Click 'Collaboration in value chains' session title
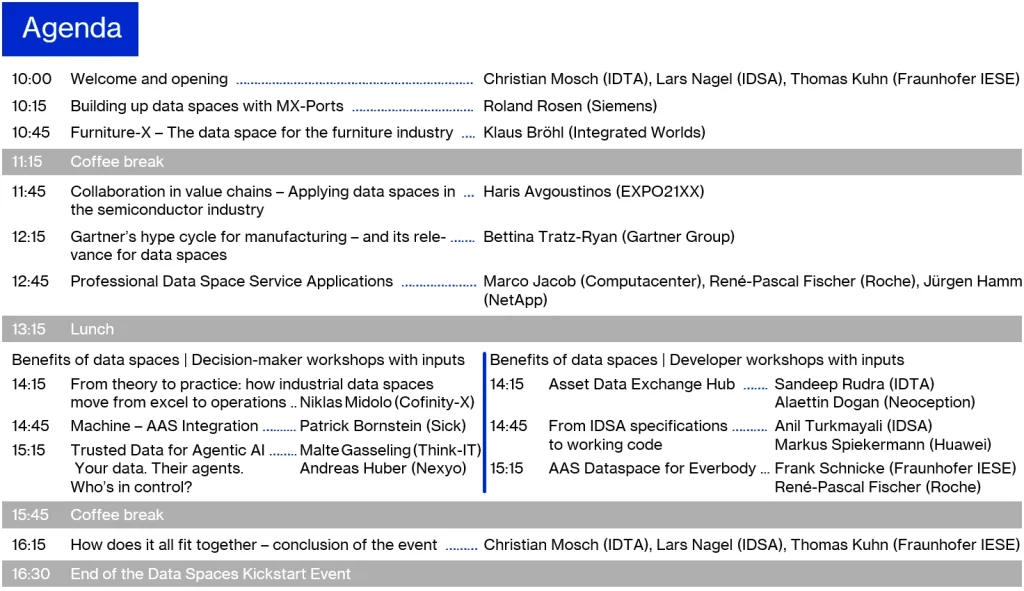 pyautogui.click(x=262, y=192)
